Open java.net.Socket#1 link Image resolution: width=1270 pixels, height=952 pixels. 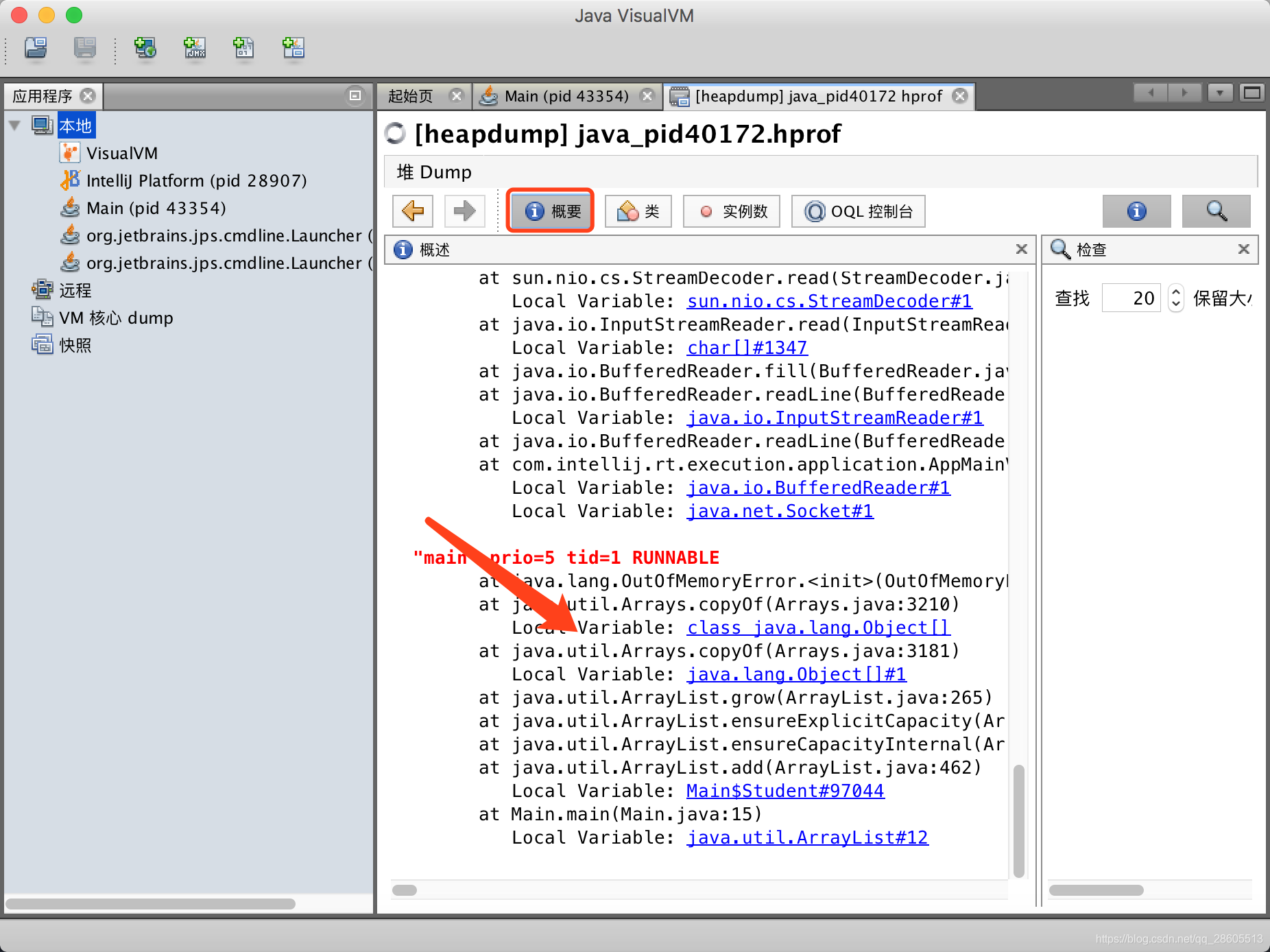(x=780, y=511)
